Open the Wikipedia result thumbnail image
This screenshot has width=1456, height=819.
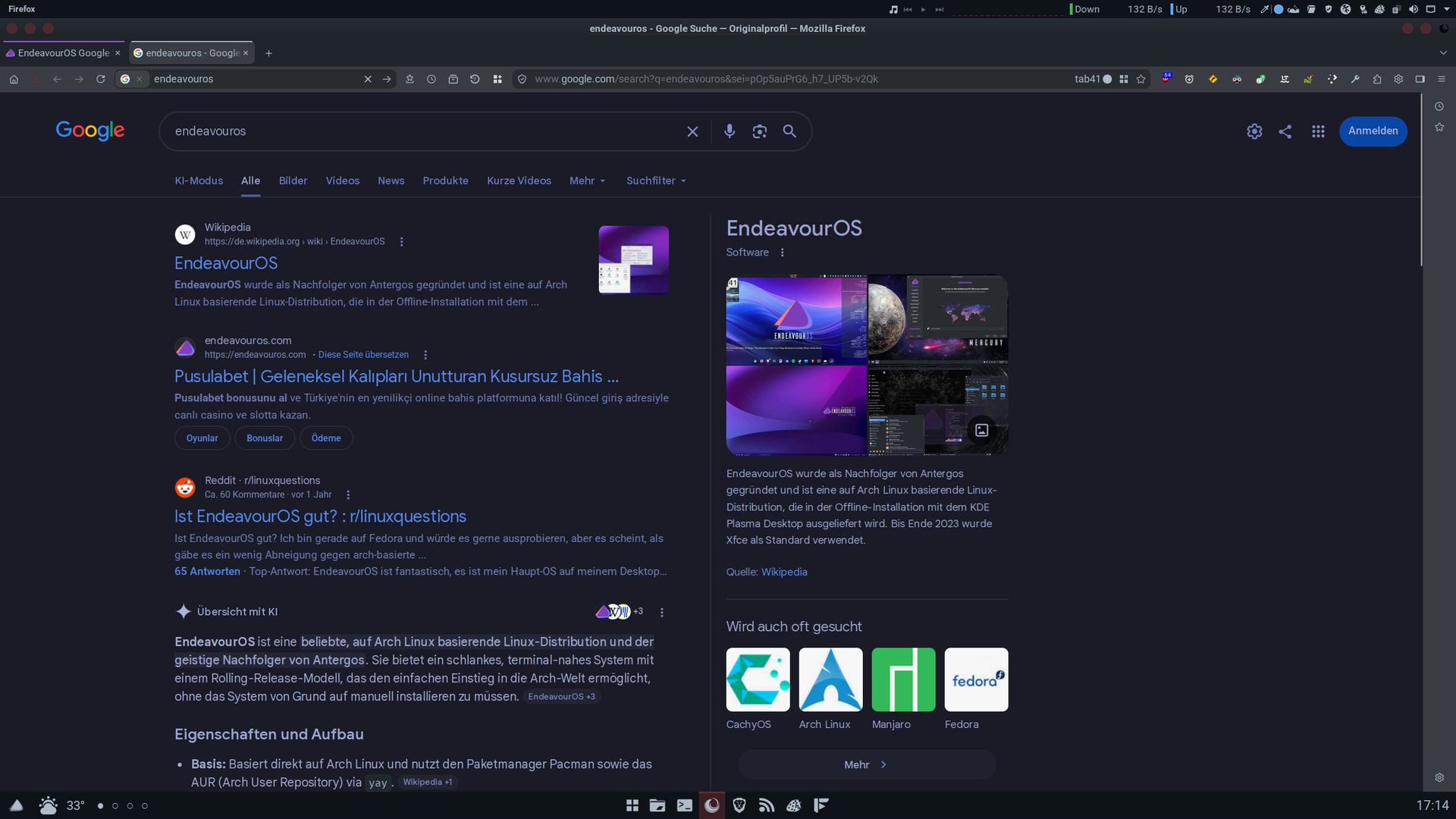click(634, 259)
